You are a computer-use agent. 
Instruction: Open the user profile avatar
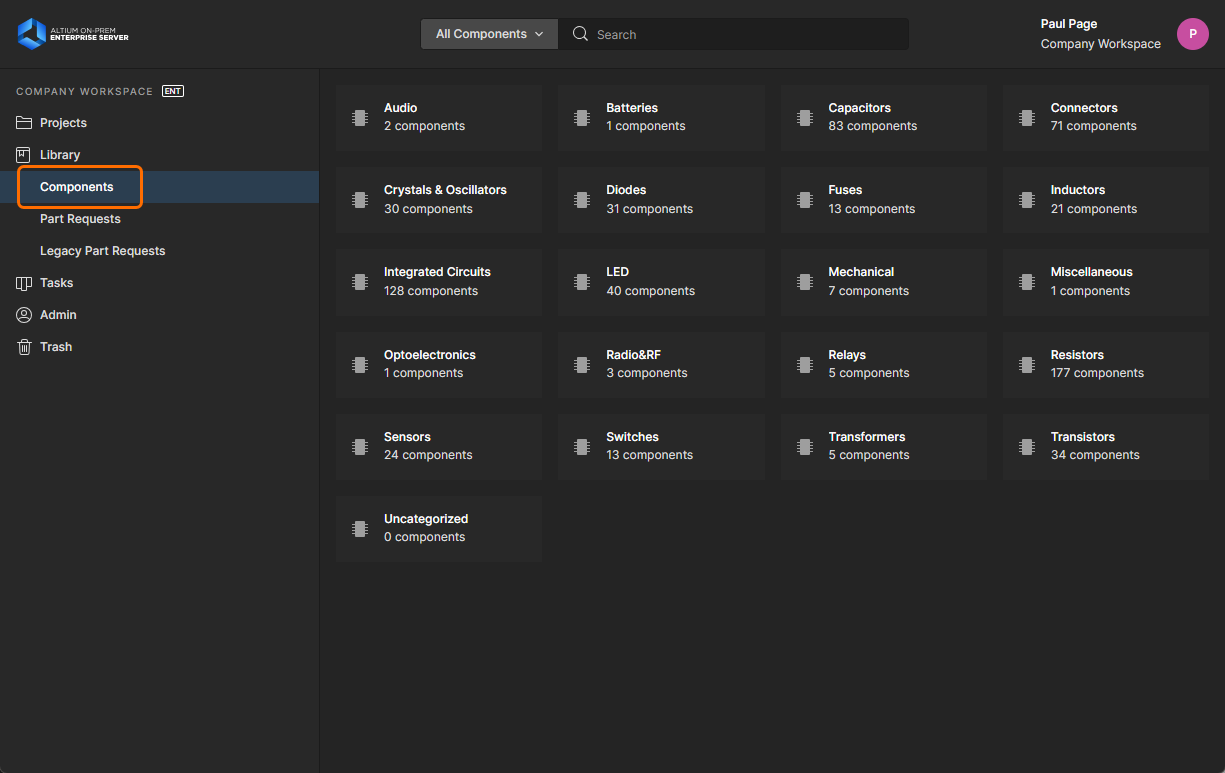tap(1192, 34)
